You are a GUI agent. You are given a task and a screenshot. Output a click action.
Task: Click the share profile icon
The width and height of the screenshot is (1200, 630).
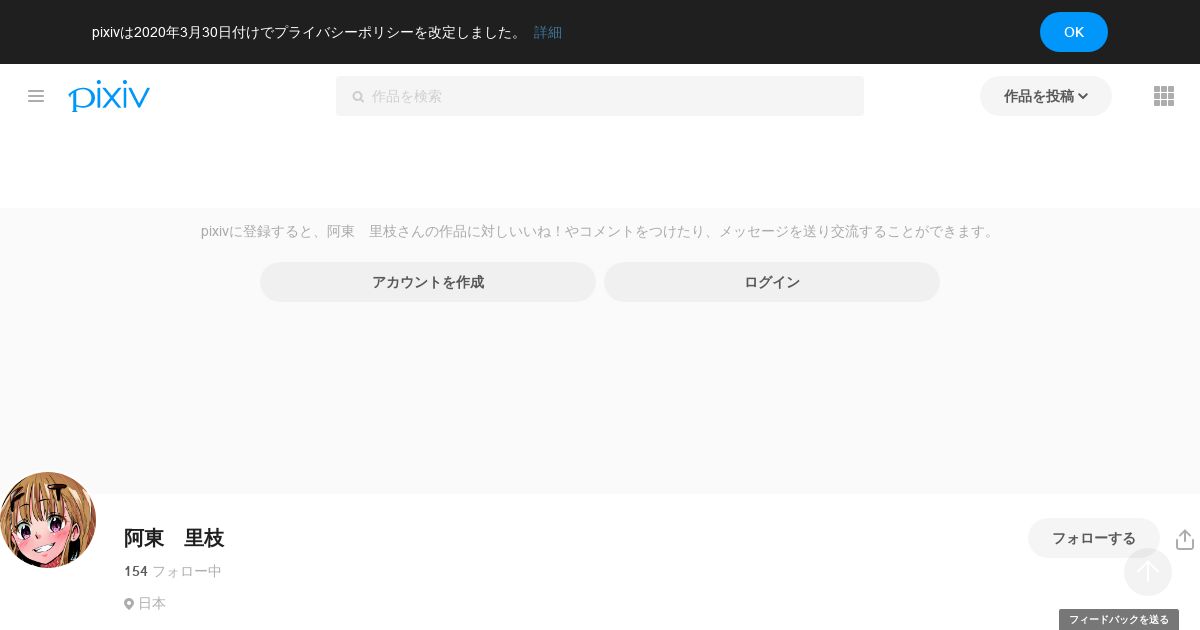1185,539
